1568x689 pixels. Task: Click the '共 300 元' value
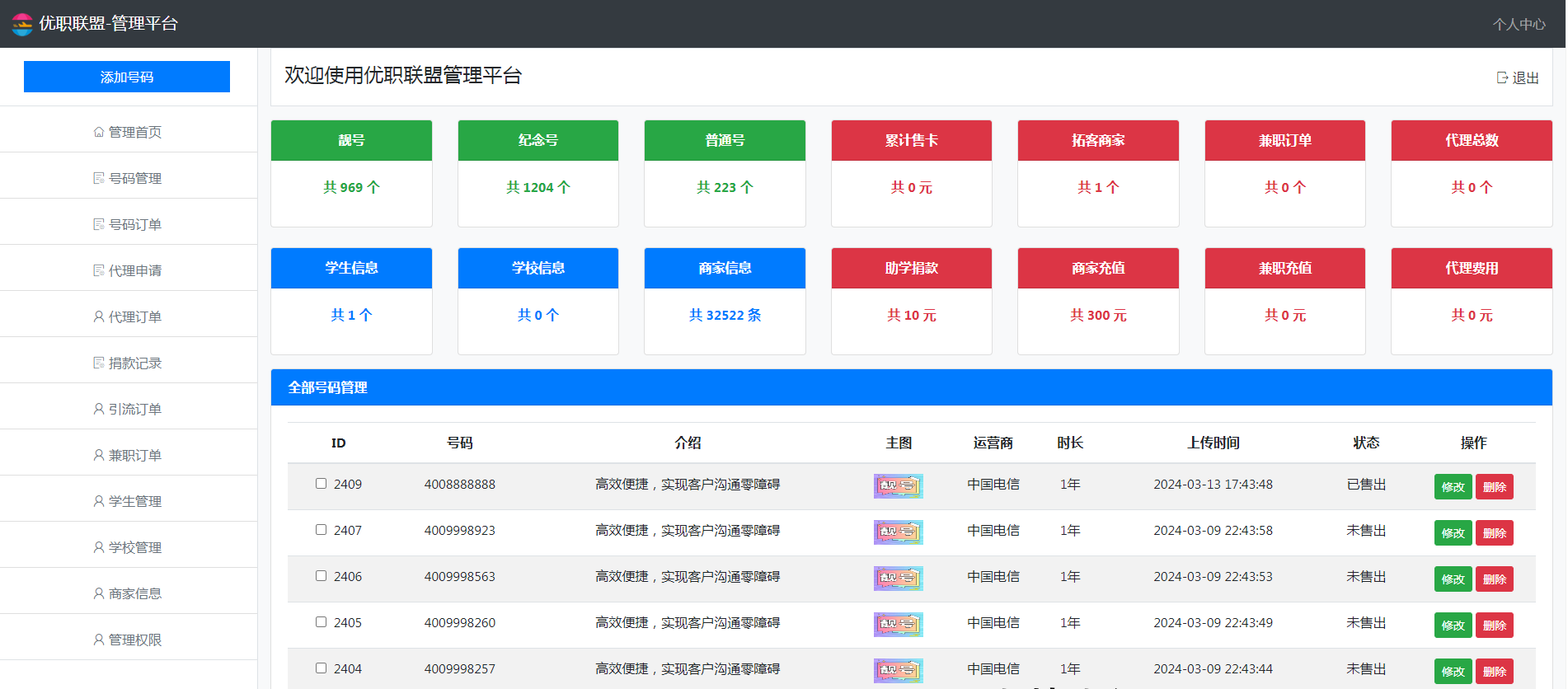[x=1098, y=315]
